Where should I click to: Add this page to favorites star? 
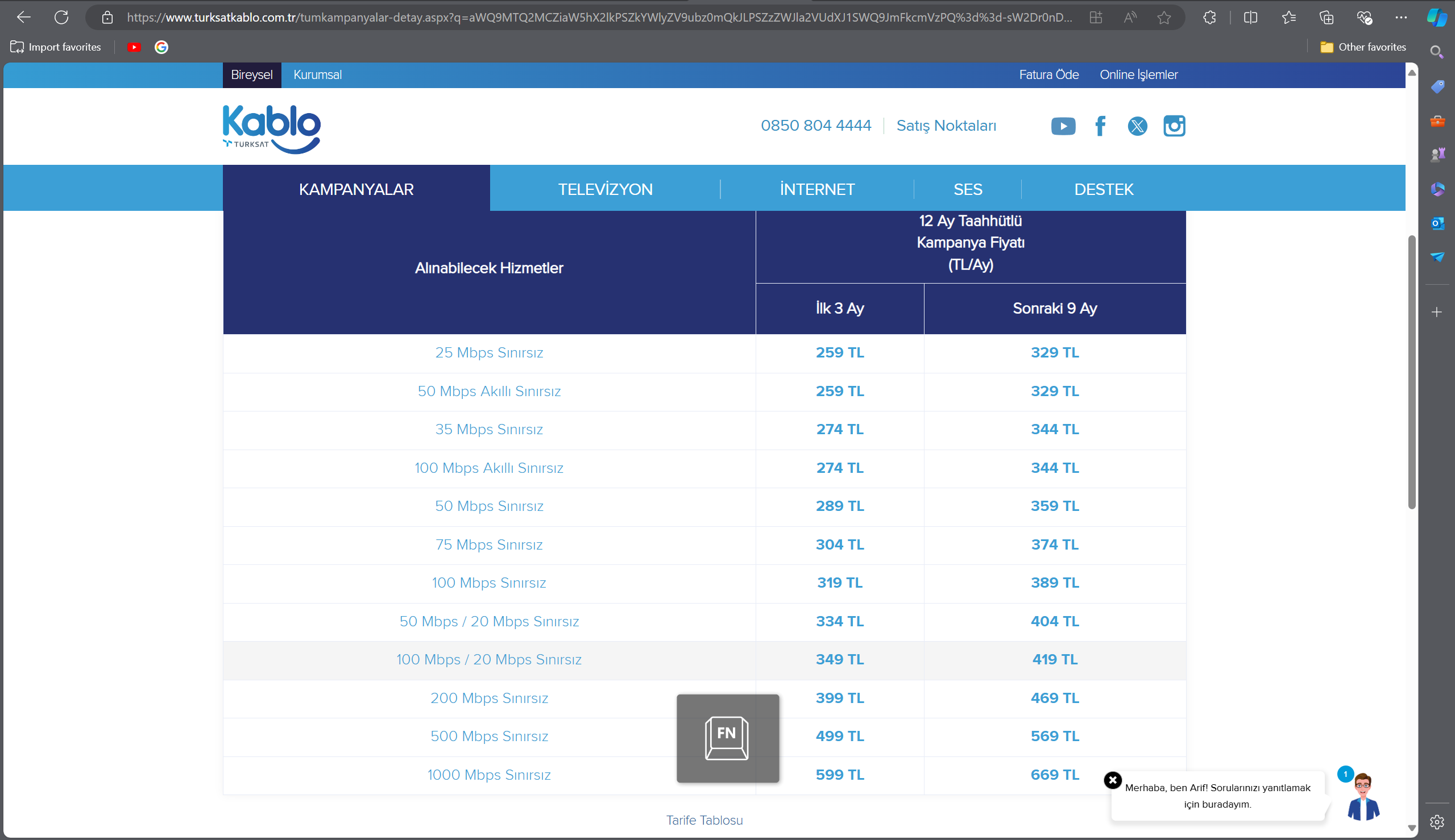tap(1163, 17)
